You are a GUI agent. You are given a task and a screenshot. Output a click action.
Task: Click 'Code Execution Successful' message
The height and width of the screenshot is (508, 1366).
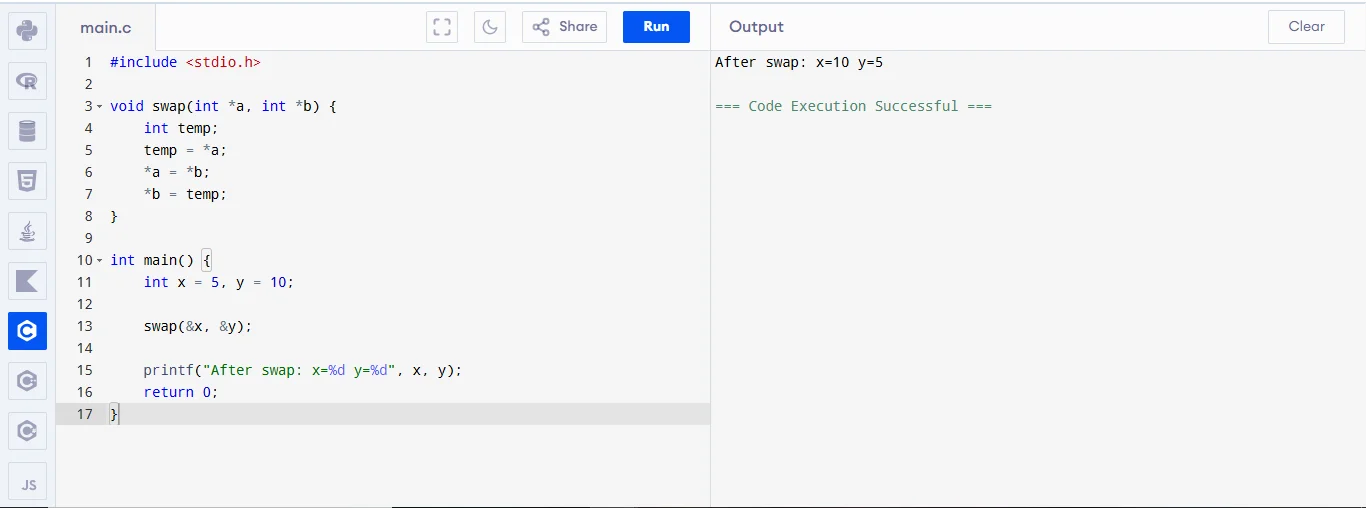853,106
